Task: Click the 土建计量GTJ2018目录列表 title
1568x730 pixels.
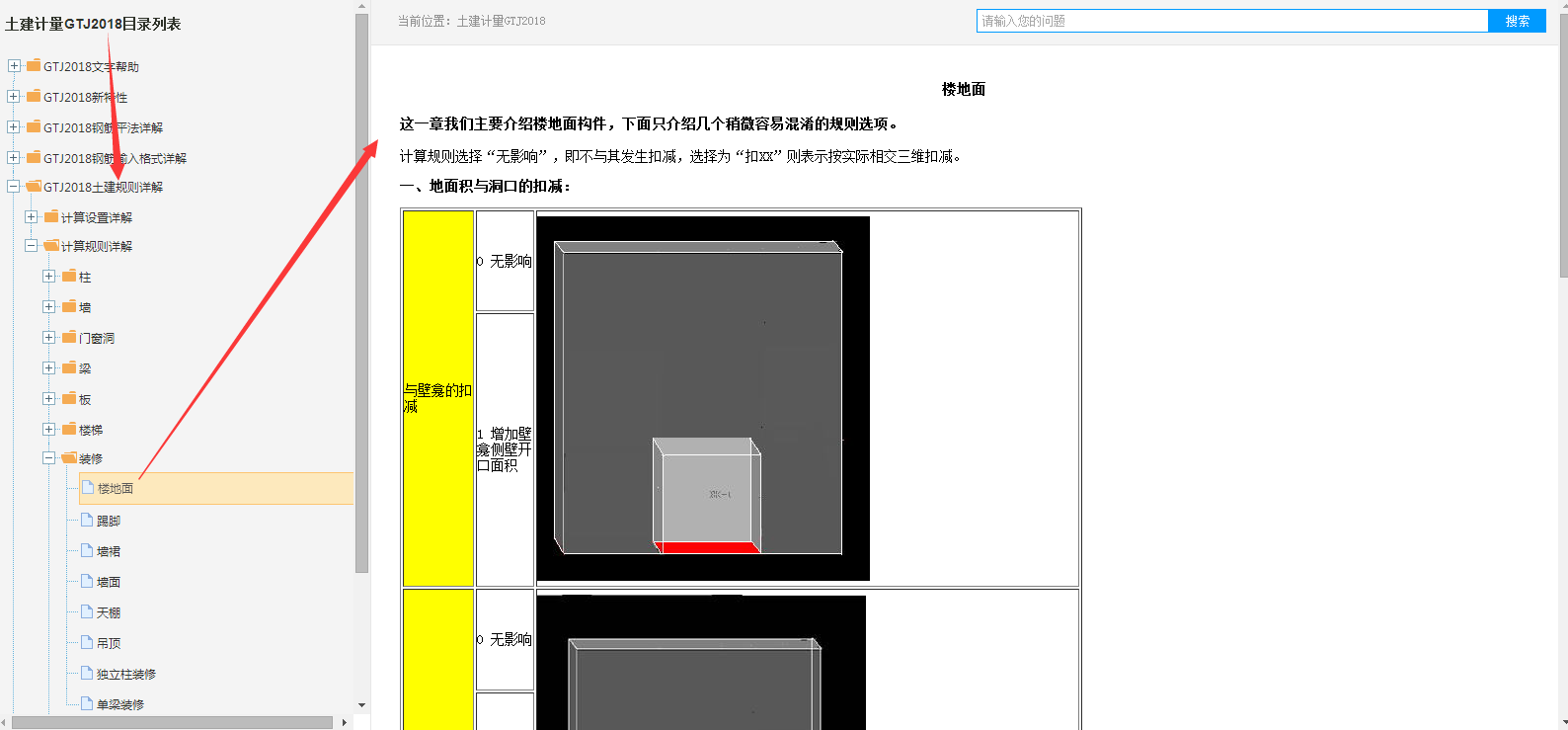Action: pos(93,24)
